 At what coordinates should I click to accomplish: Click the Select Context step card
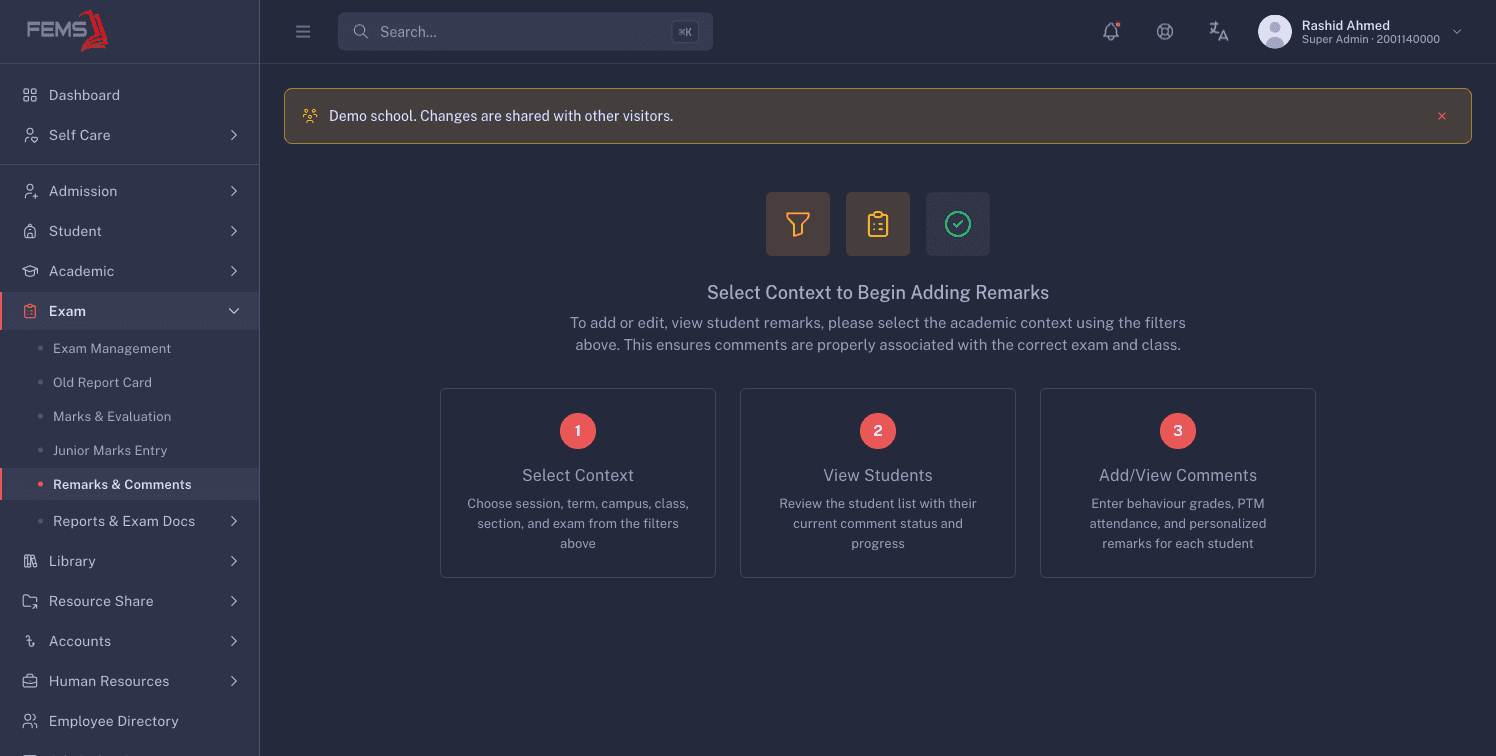pyautogui.click(x=578, y=483)
